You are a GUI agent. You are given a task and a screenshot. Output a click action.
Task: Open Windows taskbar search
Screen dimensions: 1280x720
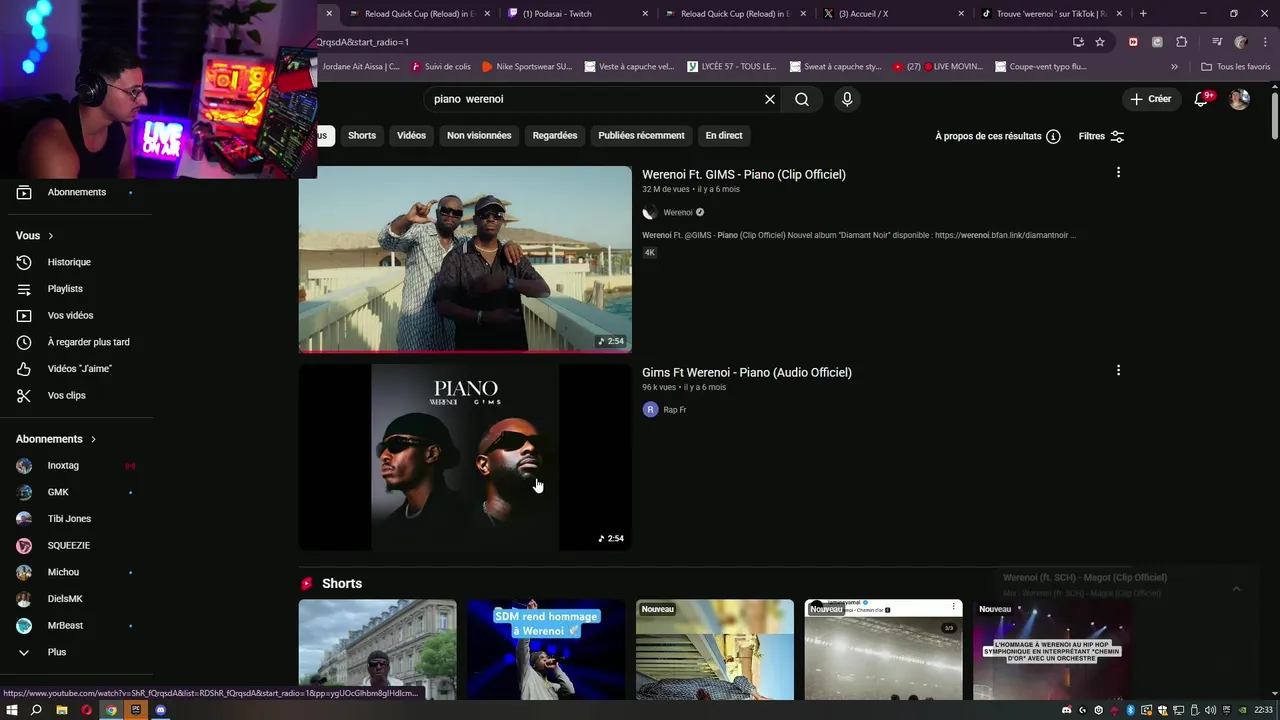tap(36, 710)
